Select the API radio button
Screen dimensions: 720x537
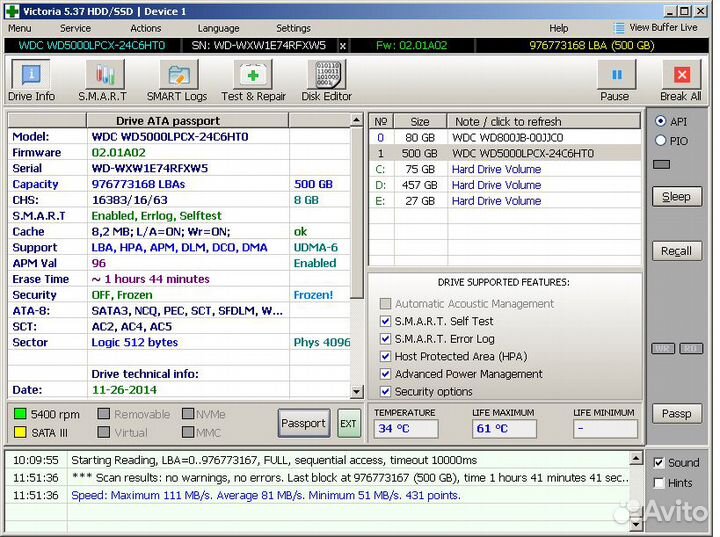coord(660,121)
